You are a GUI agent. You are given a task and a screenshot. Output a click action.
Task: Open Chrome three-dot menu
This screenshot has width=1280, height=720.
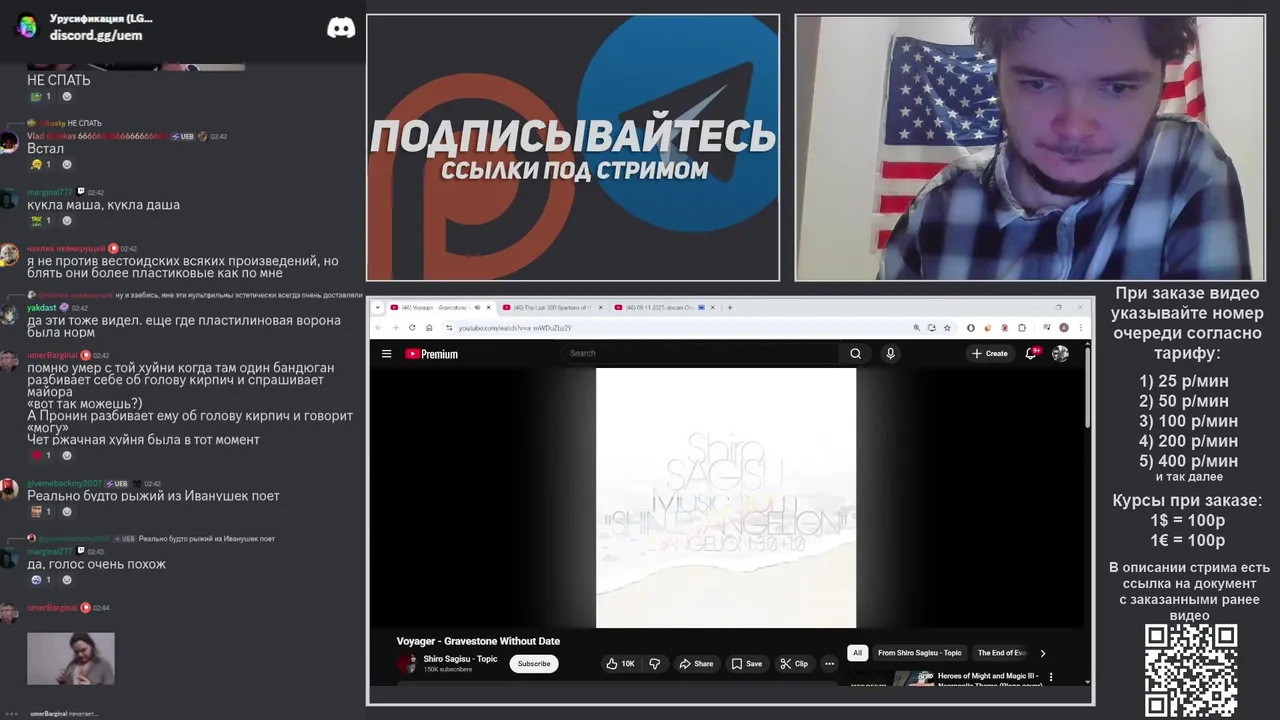[x=1080, y=327]
